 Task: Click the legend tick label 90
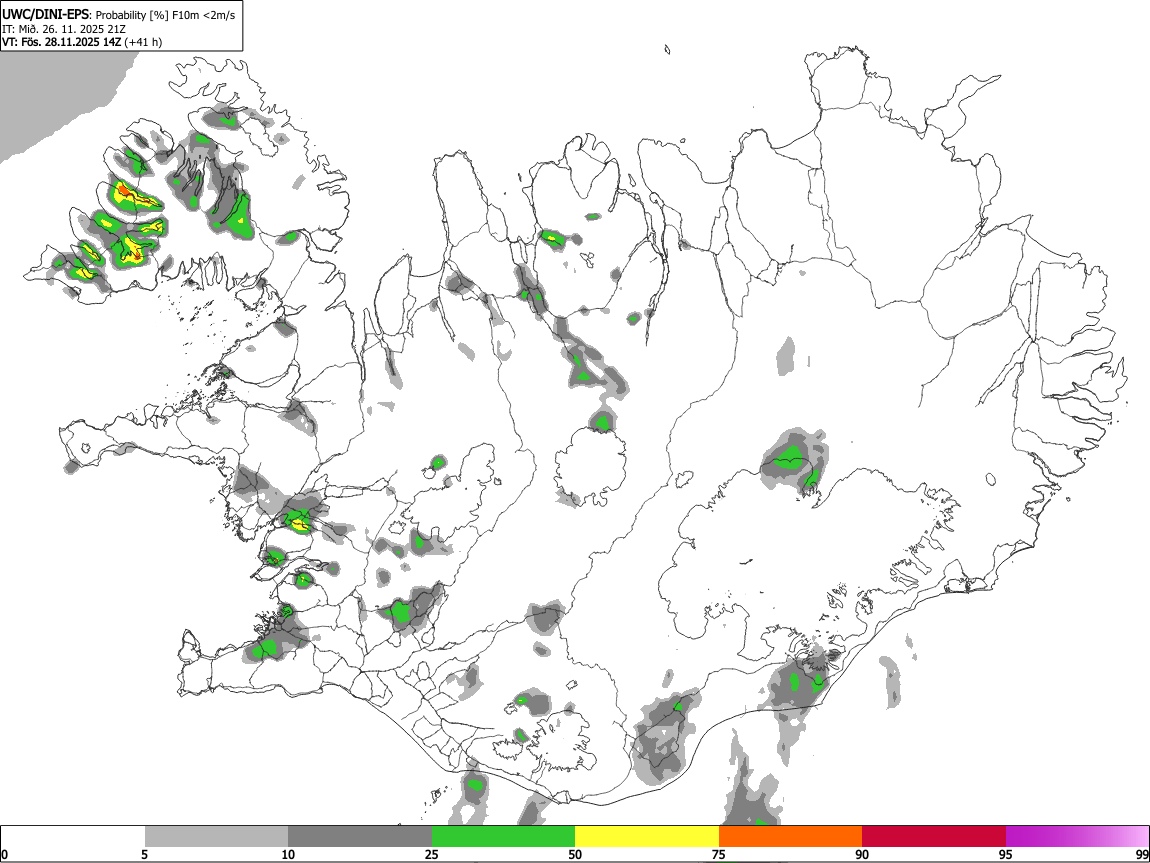862,854
